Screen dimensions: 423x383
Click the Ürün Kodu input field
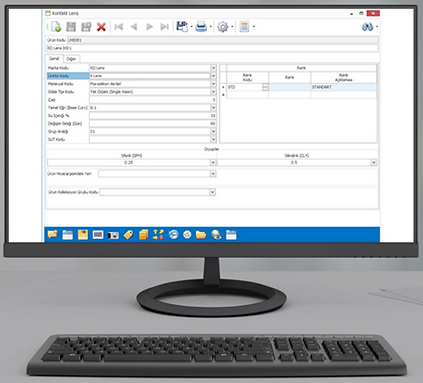click(222, 40)
